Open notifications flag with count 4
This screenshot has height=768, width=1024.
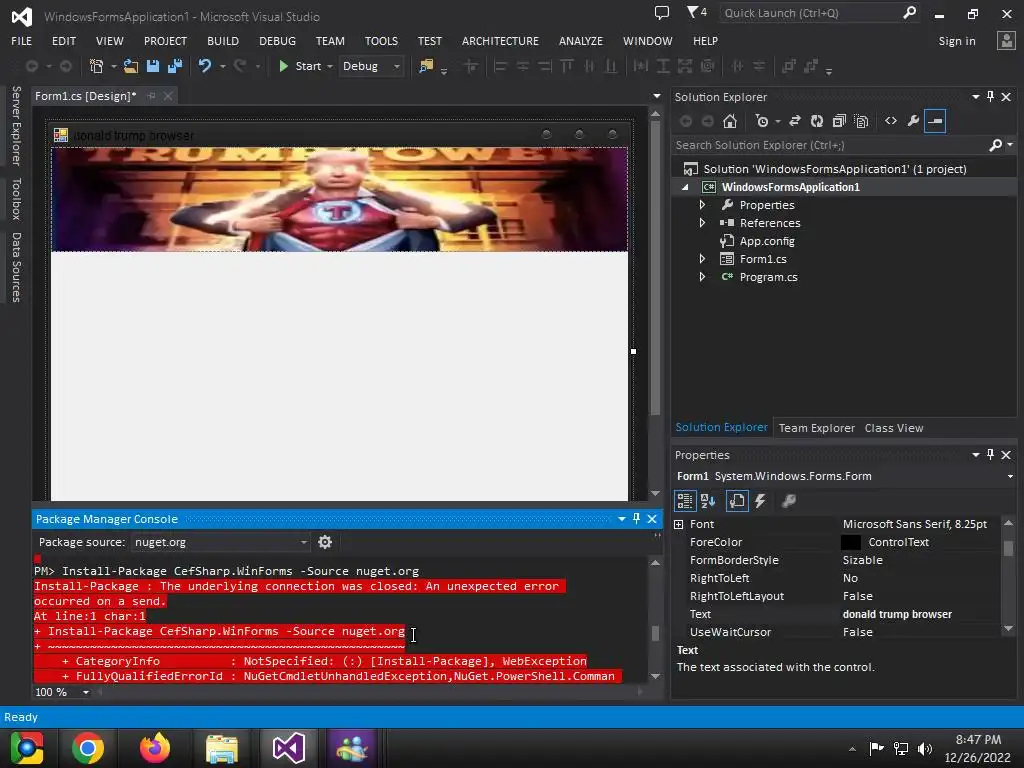pyautogui.click(x=696, y=12)
